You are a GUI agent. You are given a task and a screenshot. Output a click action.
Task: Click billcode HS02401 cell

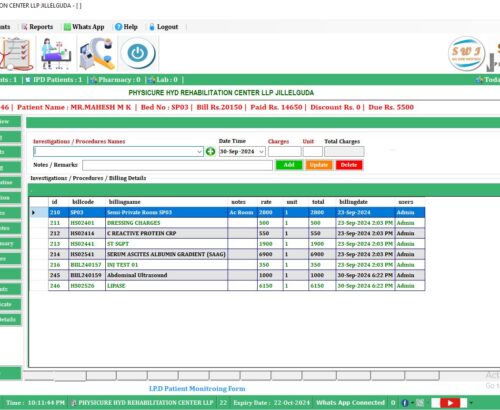87,223
